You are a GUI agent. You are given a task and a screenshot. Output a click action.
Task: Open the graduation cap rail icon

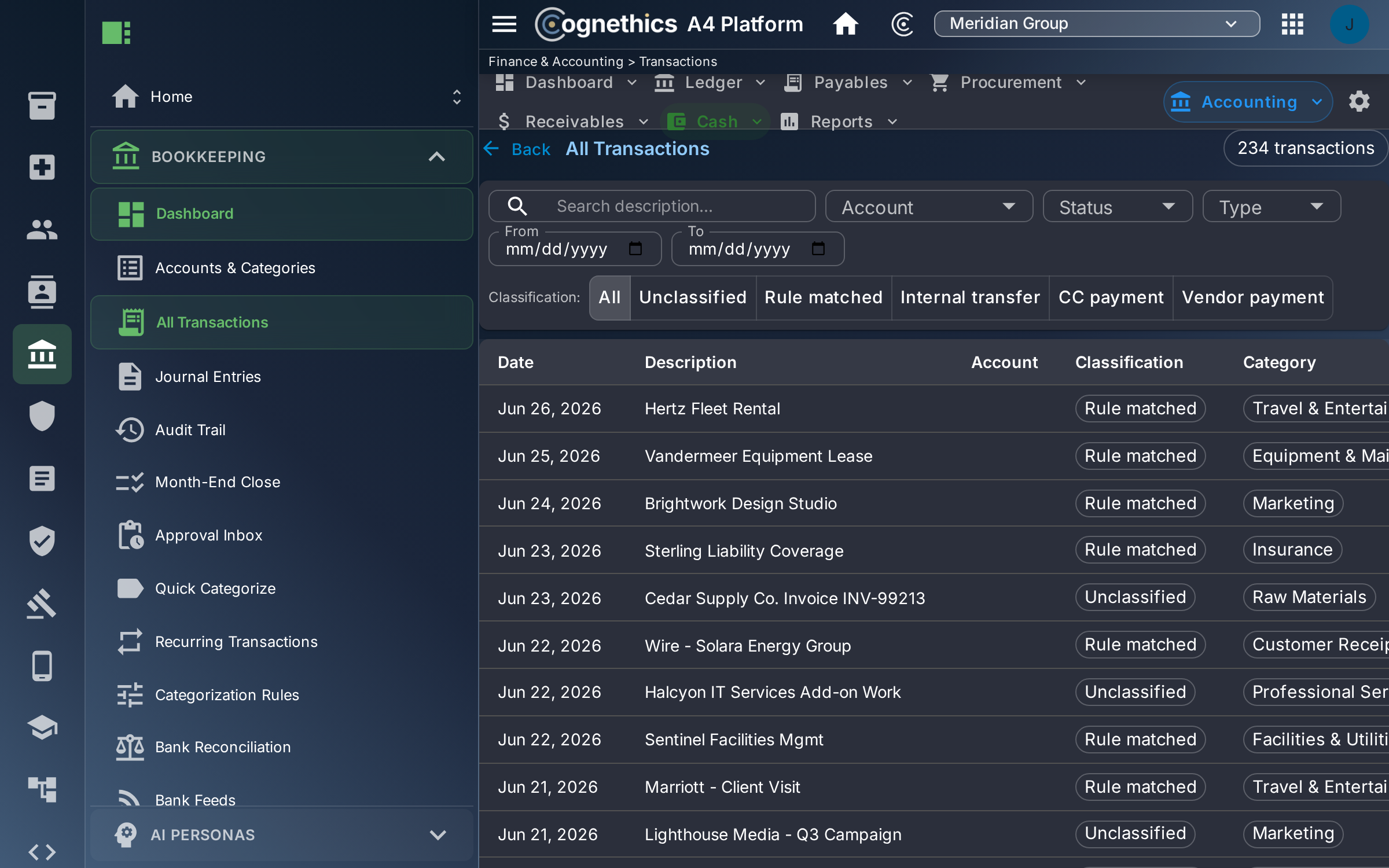pyautogui.click(x=42, y=727)
